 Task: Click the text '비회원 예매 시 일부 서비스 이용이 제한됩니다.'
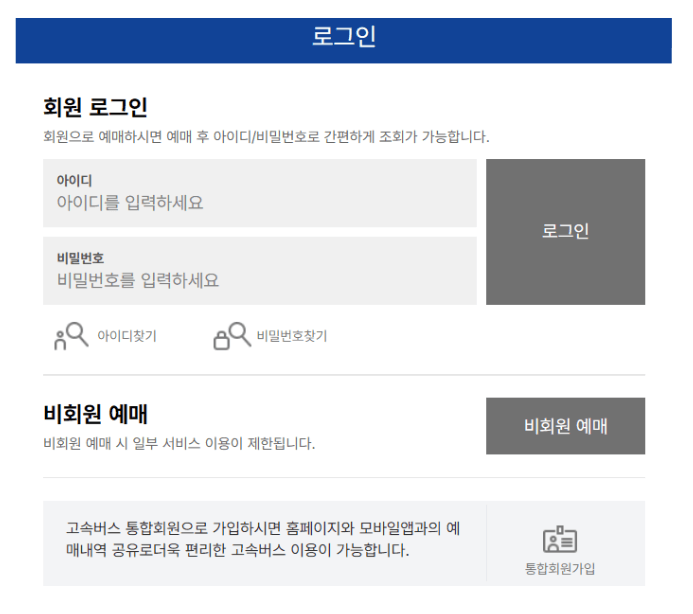[x=179, y=443]
